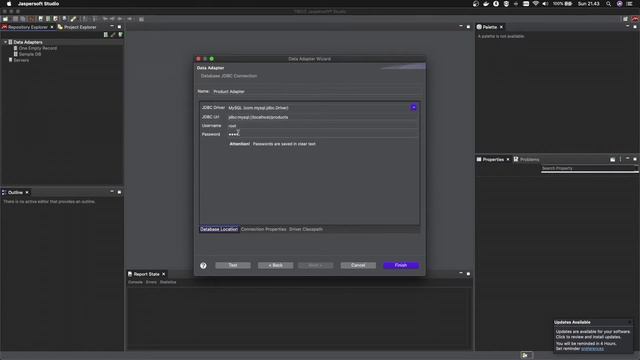The width and height of the screenshot is (640, 360).
Task: Close the Repository Explorer tab
Action: point(52,27)
